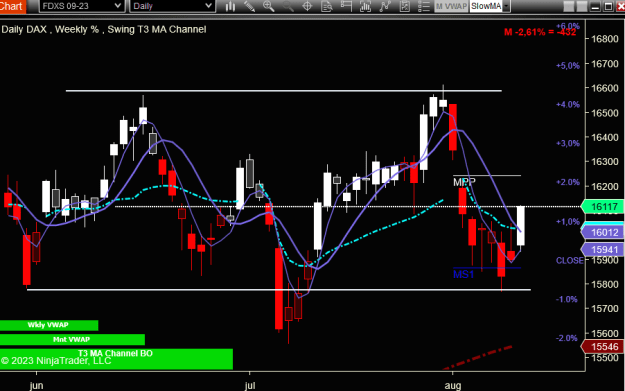Click the 16600 price axis label
The height and width of the screenshot is (391, 625).
coord(605,88)
